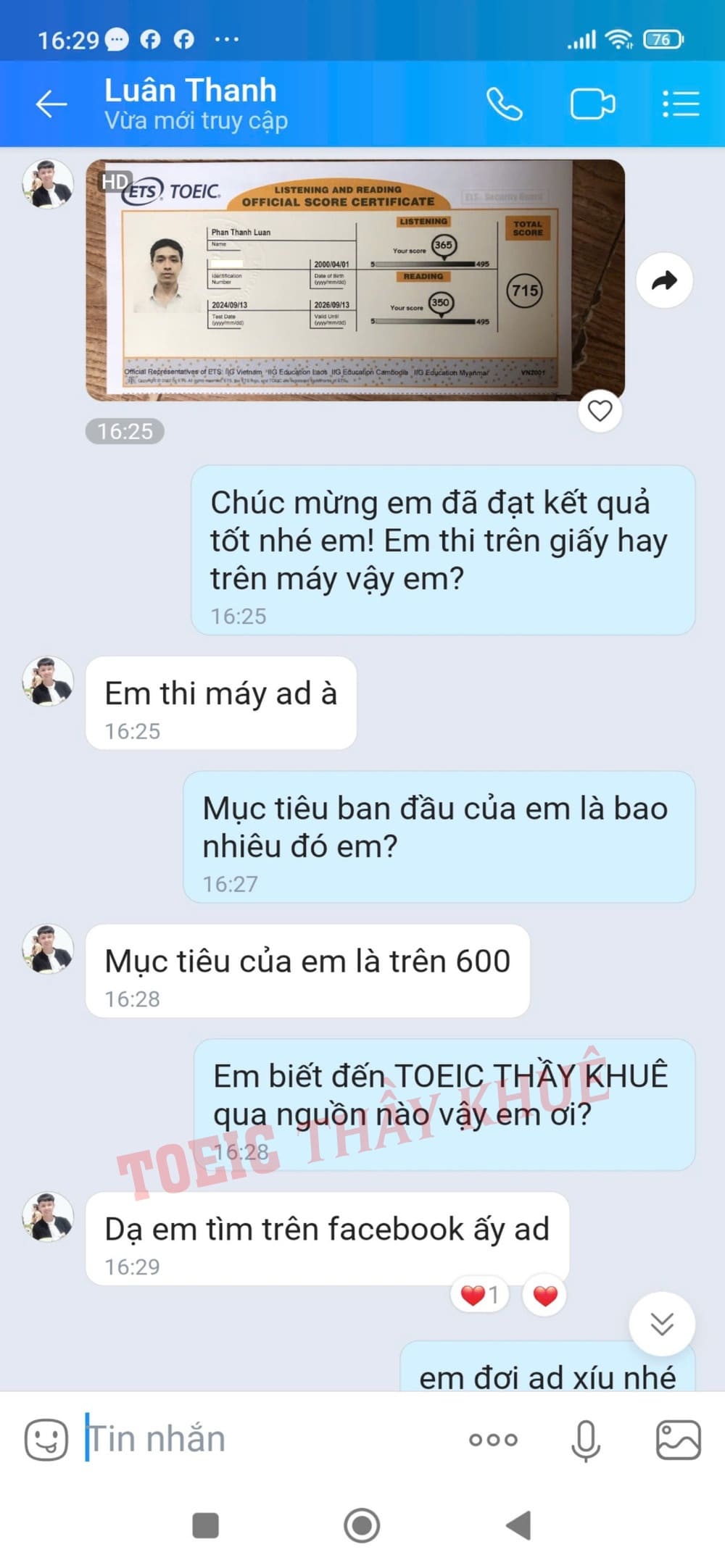Focus the Tin nhắn message field
725x1568 pixels.
click(268, 1438)
